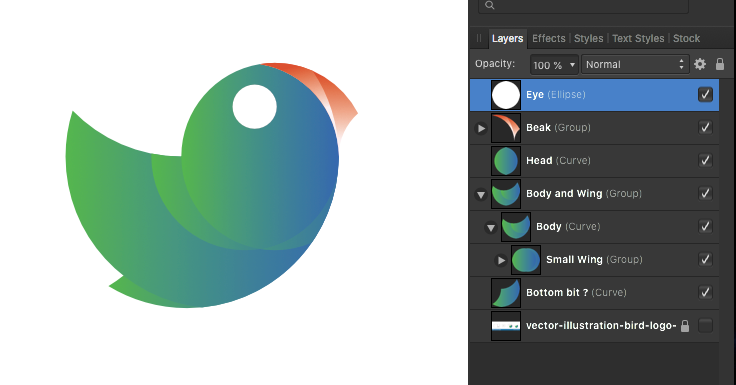Click the Opacity label

click(495, 63)
